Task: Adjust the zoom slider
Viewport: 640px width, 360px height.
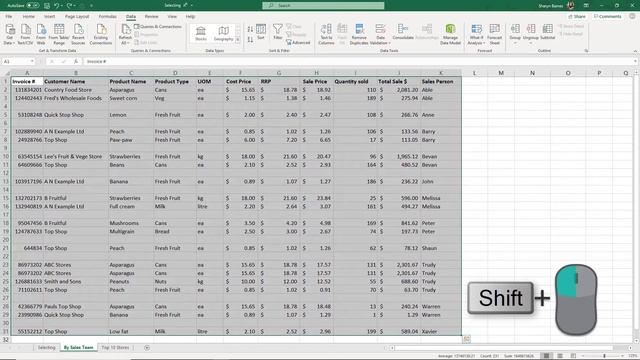Action: click(604, 356)
